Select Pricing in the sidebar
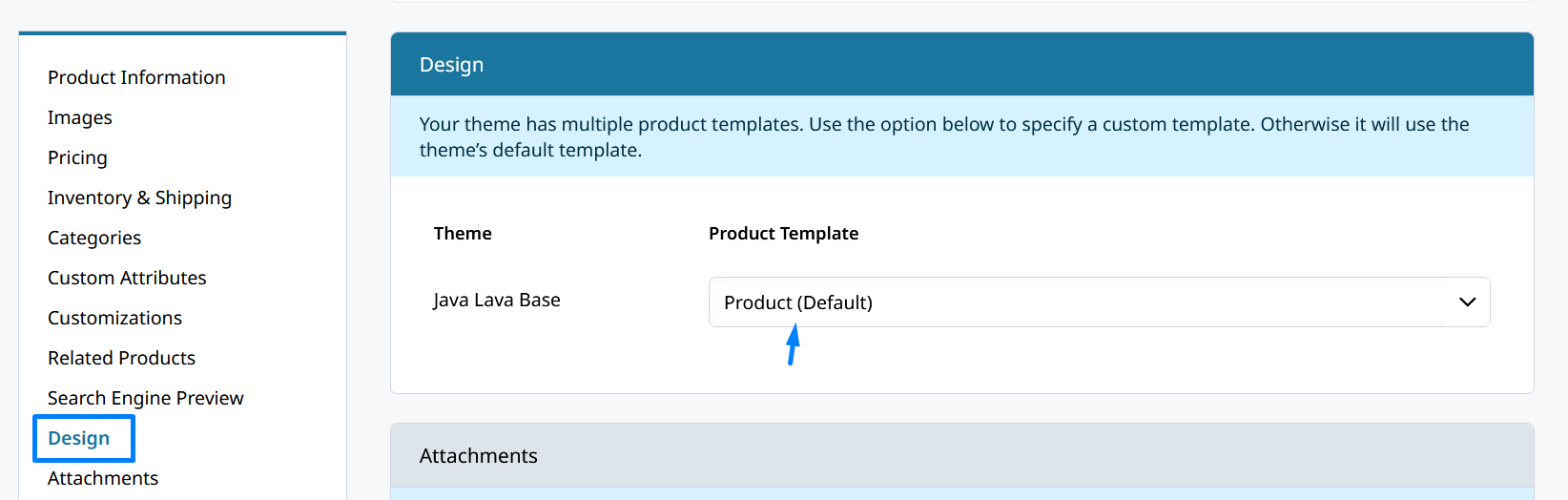Image resolution: width=1568 pixels, height=500 pixels. click(77, 157)
